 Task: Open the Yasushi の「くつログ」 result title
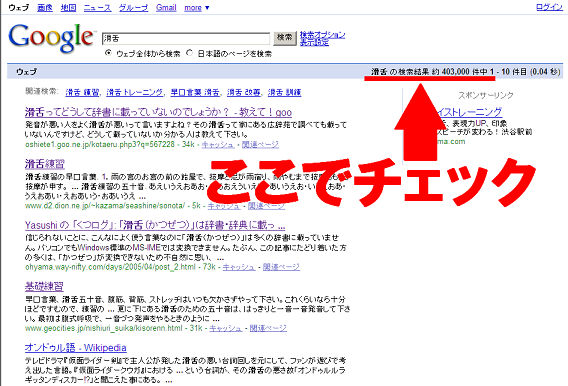(x=155, y=225)
